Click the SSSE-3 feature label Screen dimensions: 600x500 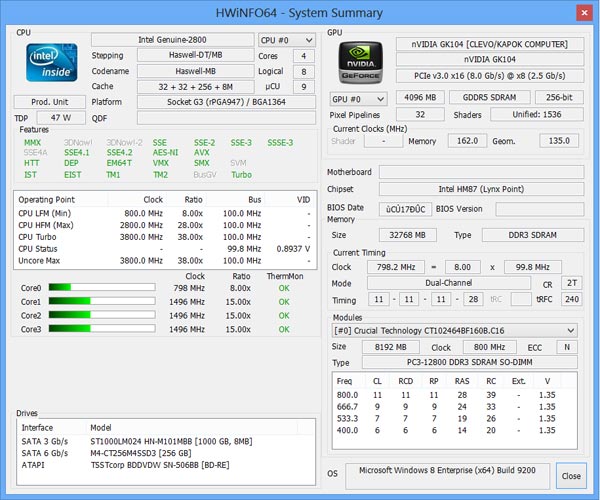(280, 143)
